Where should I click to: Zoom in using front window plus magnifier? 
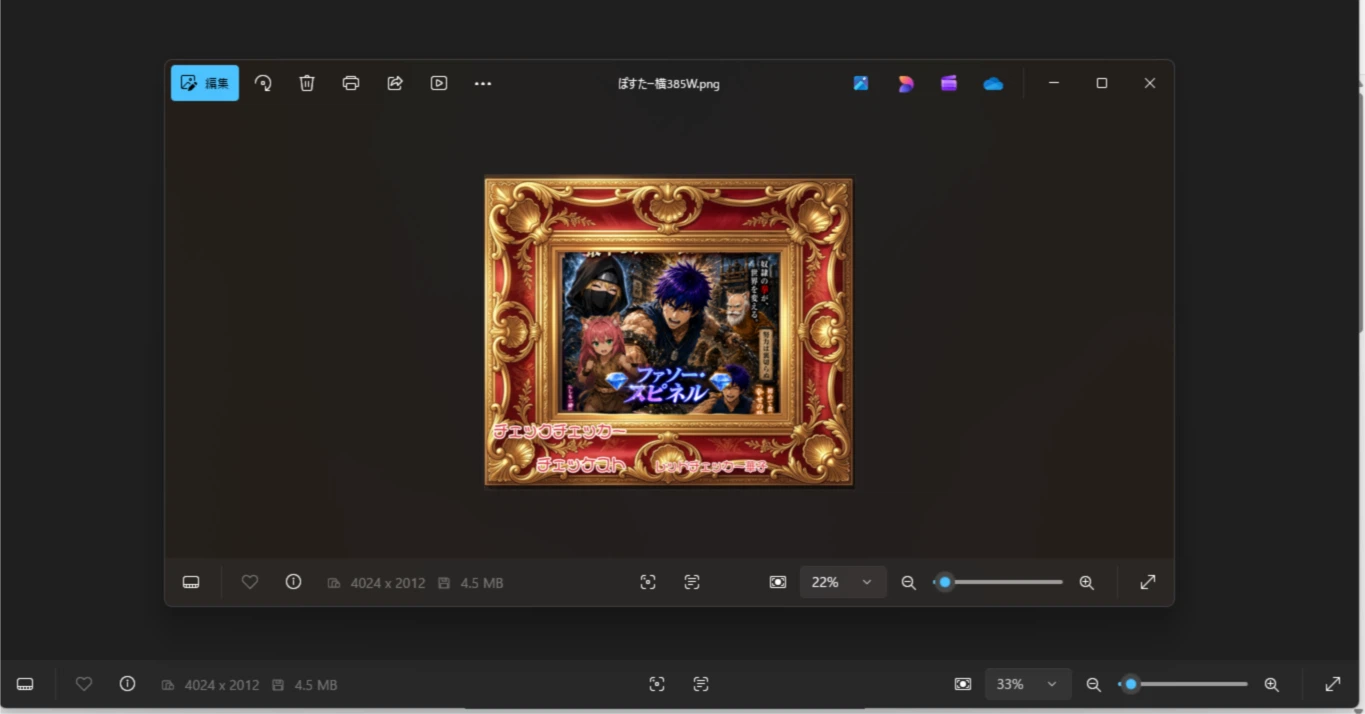[x=1087, y=582]
